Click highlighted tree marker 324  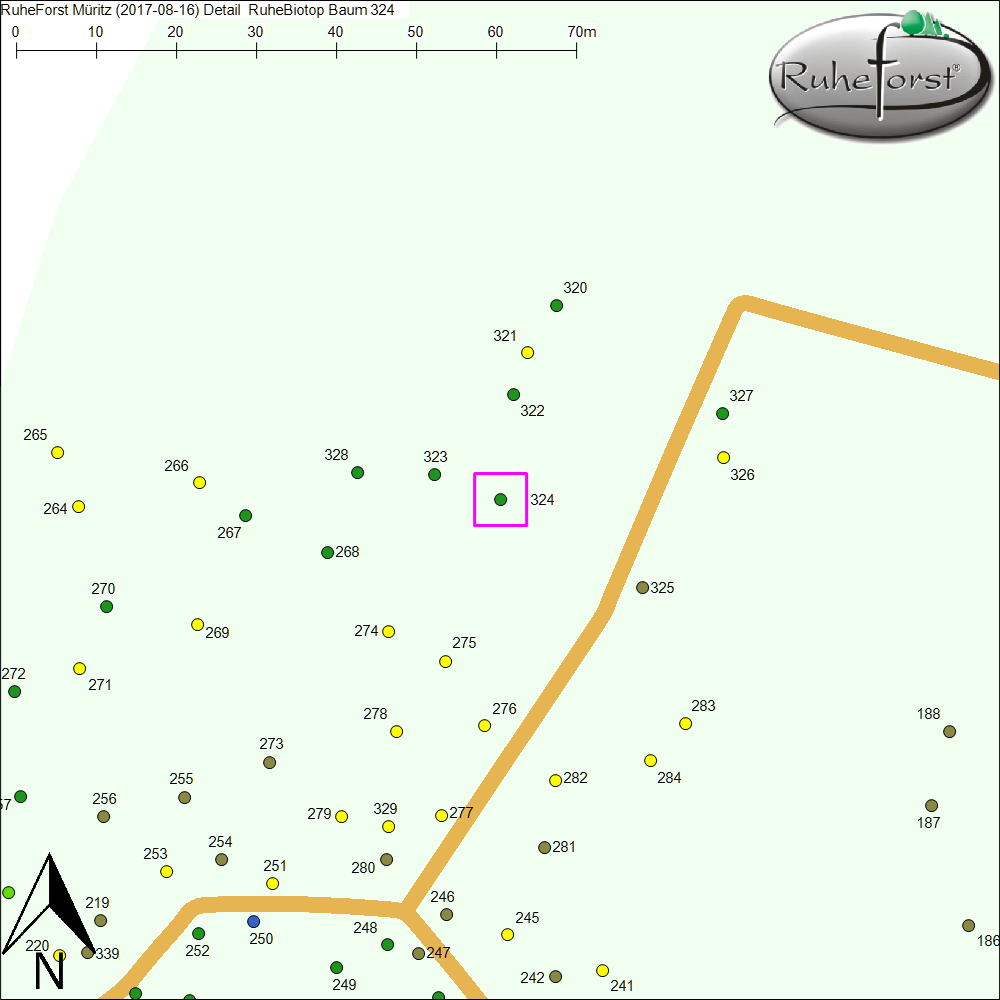point(501,499)
